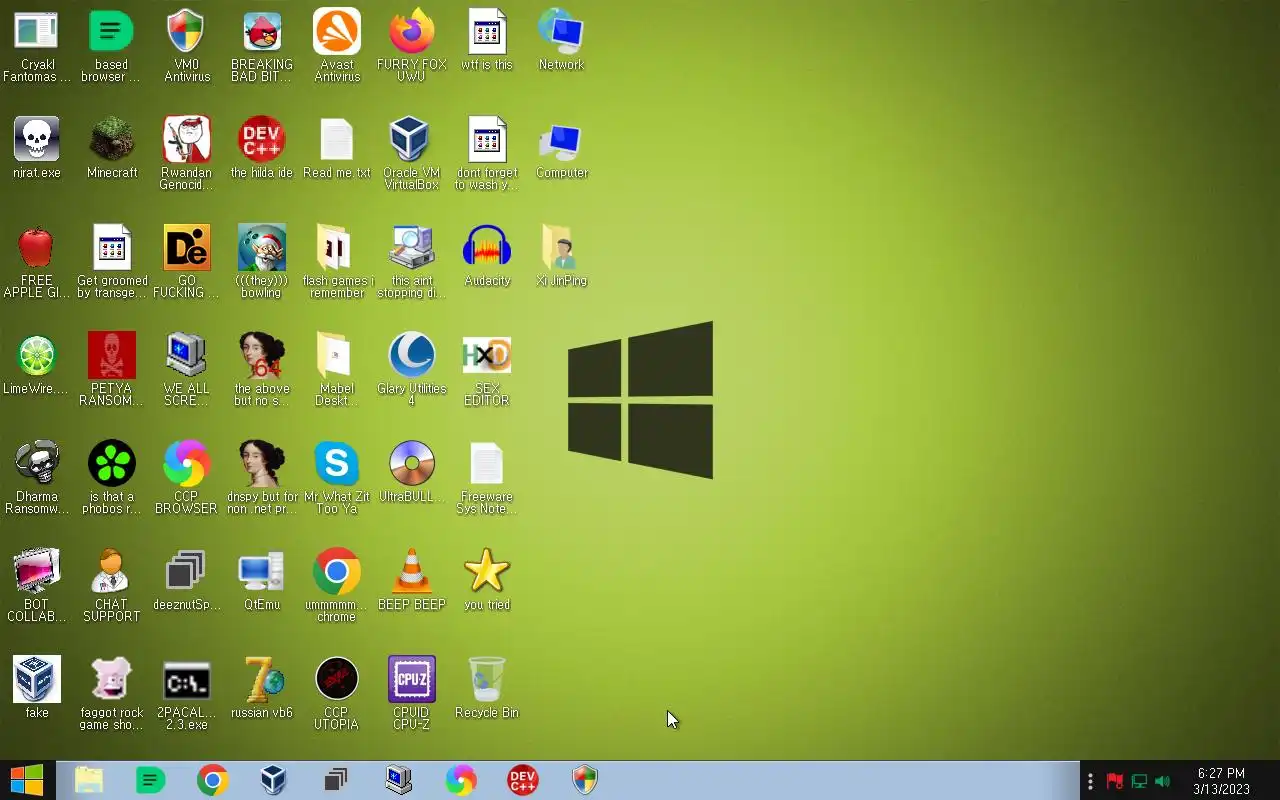Image resolution: width=1280 pixels, height=800 pixels.
Task: Open the shield icon on the taskbar
Action: [585, 780]
